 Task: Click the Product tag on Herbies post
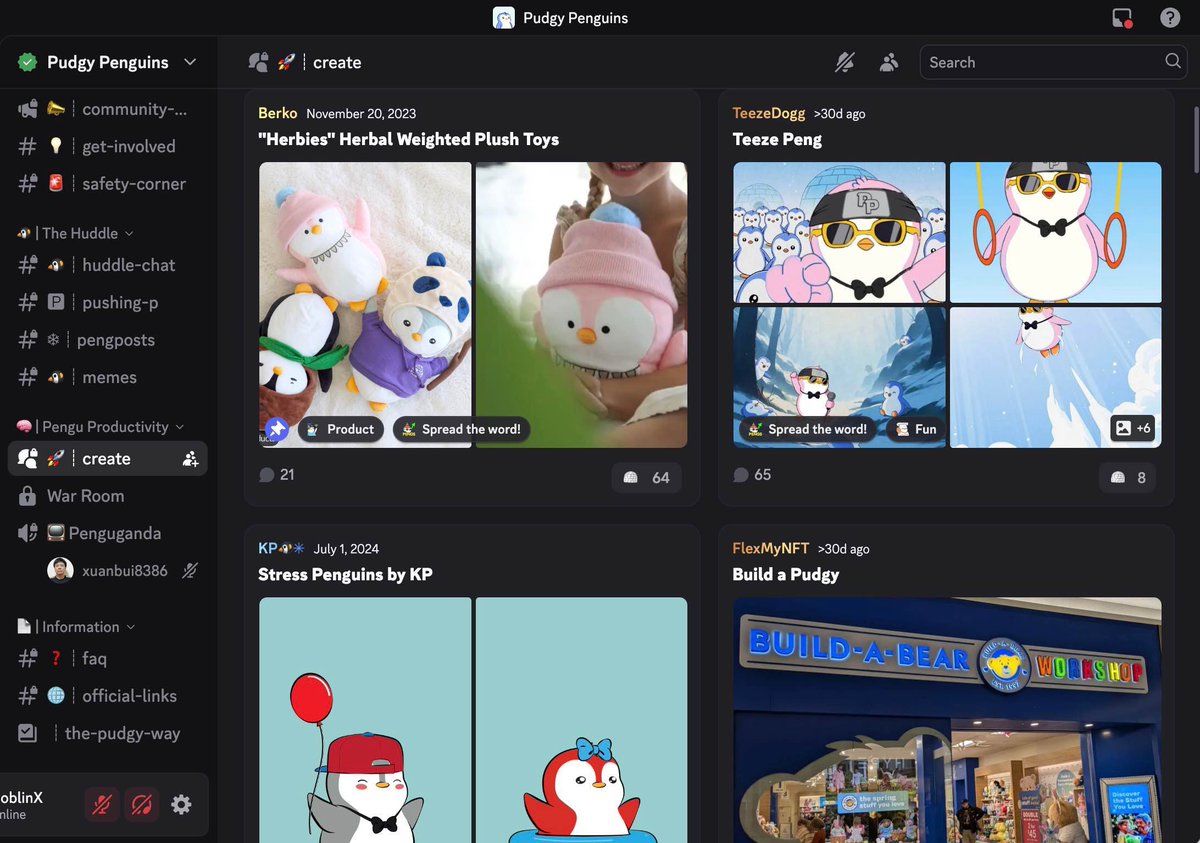click(340, 429)
